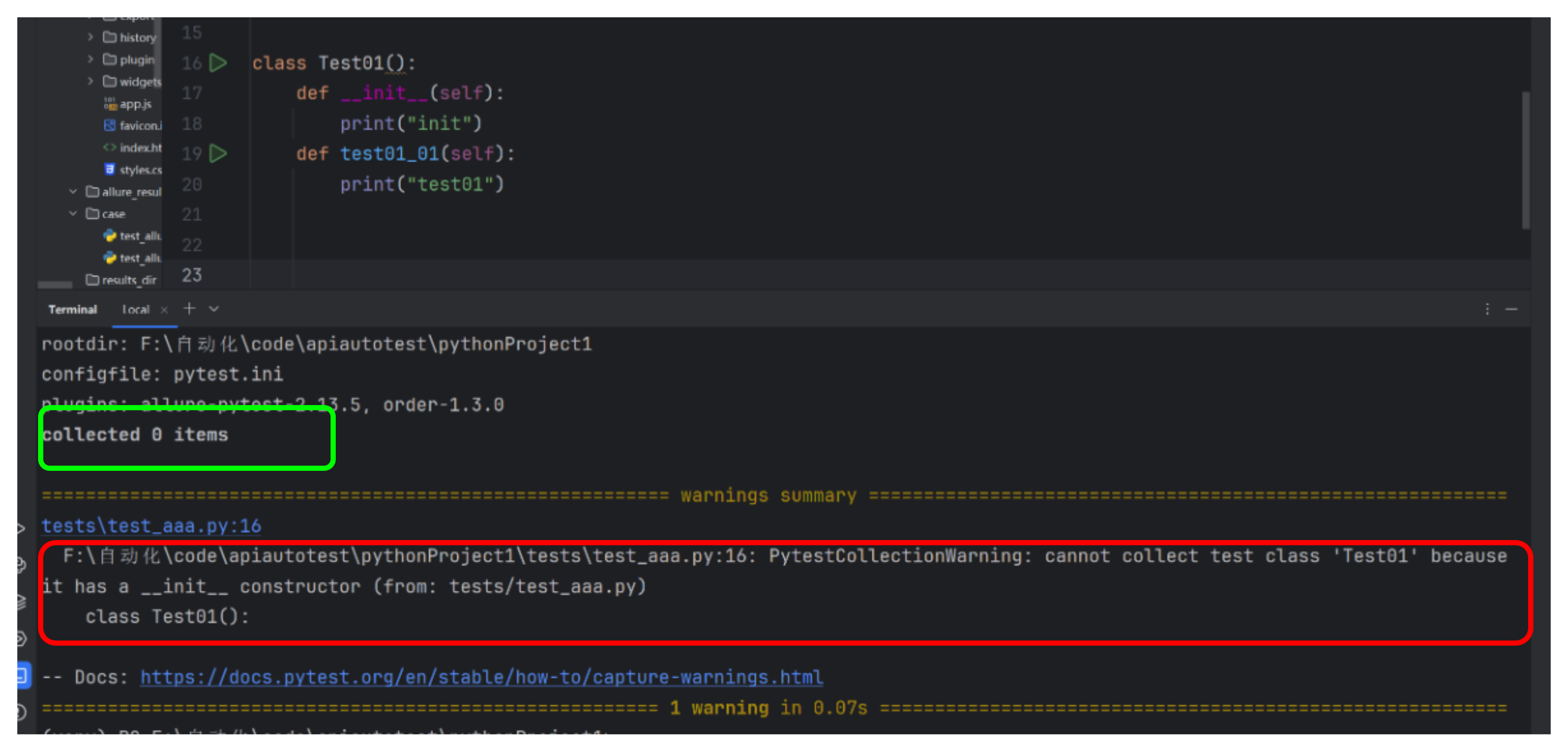Select results_dir in the project tree

129,280
